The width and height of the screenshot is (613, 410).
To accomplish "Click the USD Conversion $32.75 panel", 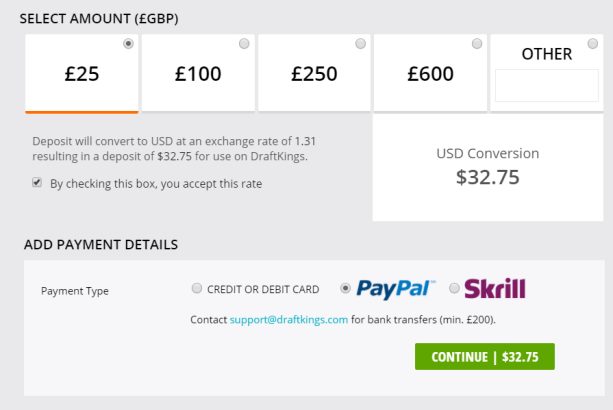I will click(488, 168).
